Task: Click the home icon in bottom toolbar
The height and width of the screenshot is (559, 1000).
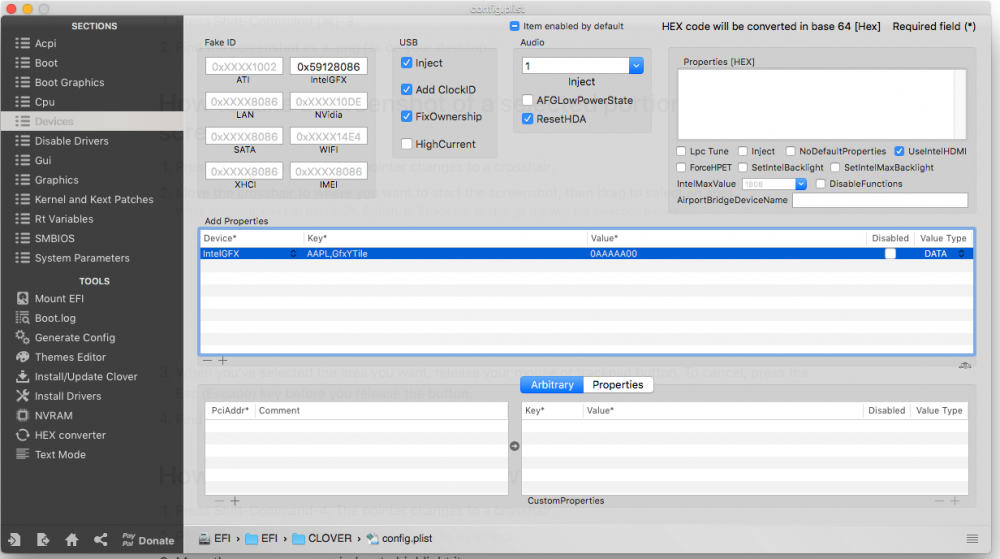Action: coord(71,540)
